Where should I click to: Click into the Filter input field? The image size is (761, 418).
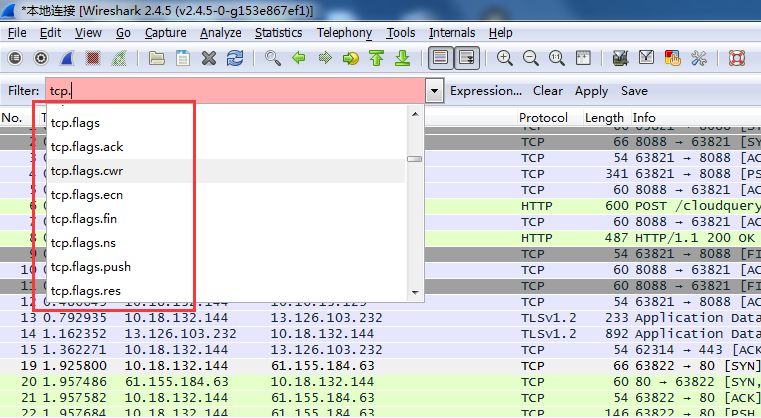[x=235, y=91]
